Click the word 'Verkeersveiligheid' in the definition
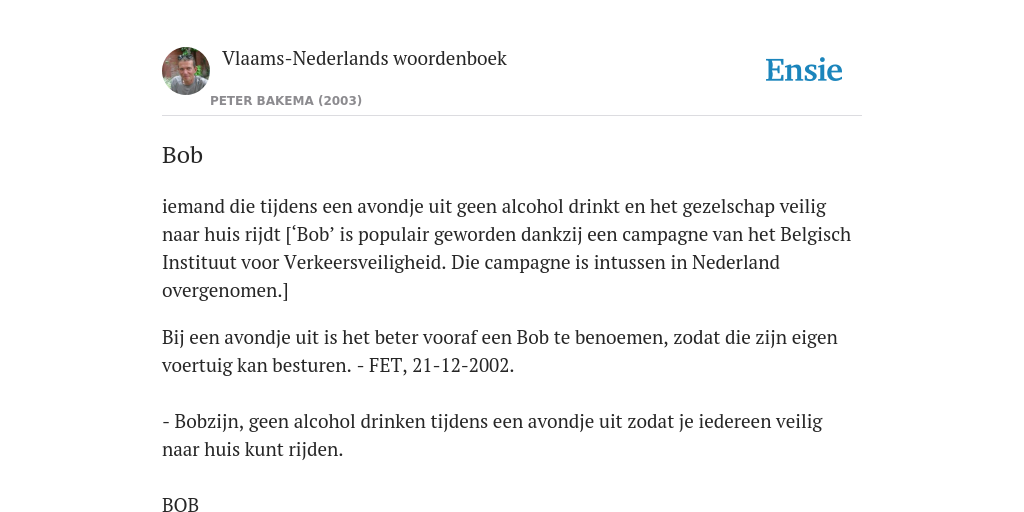The image size is (1024, 512). [x=364, y=263]
